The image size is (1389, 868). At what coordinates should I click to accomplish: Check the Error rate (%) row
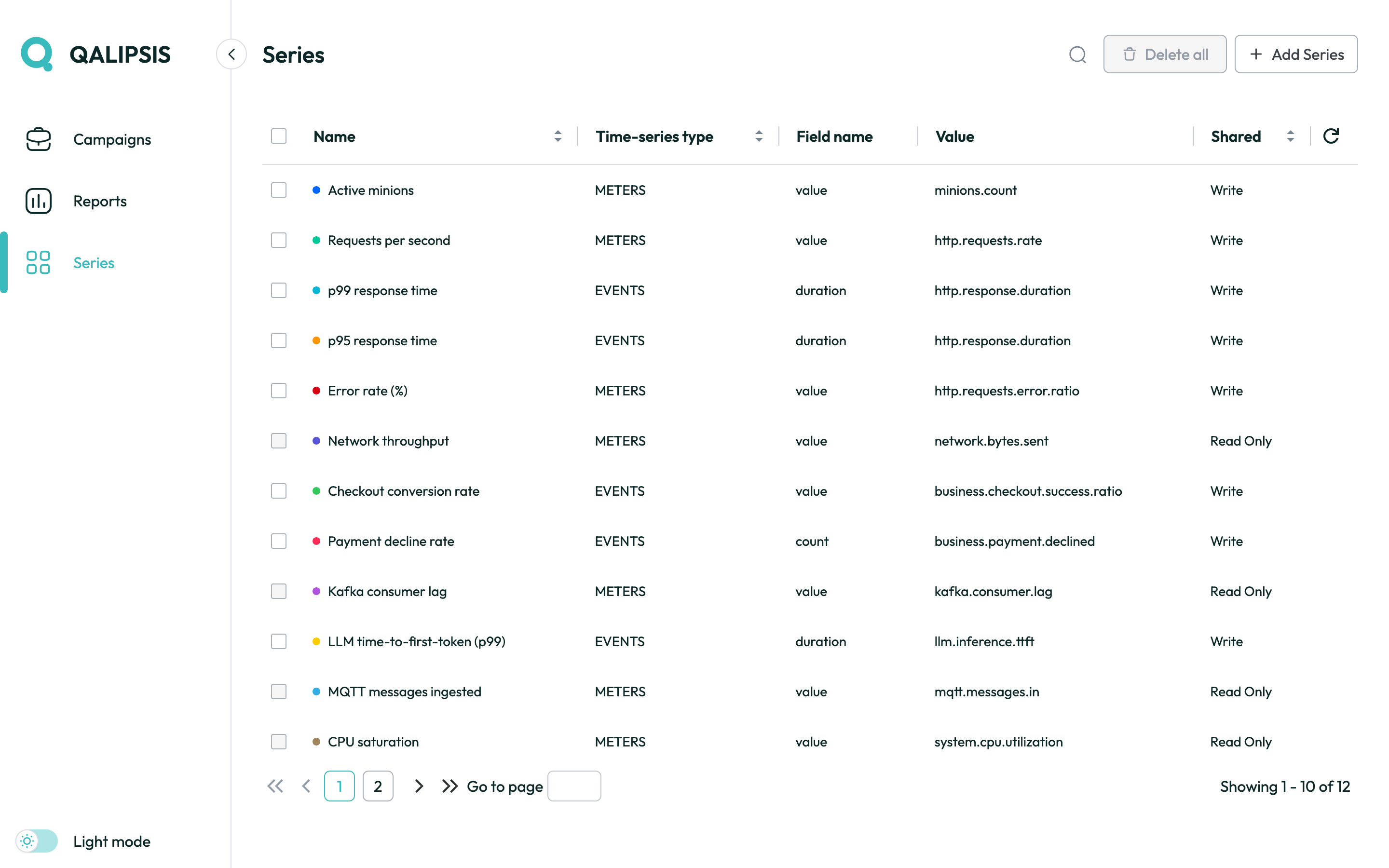pyautogui.click(x=278, y=391)
